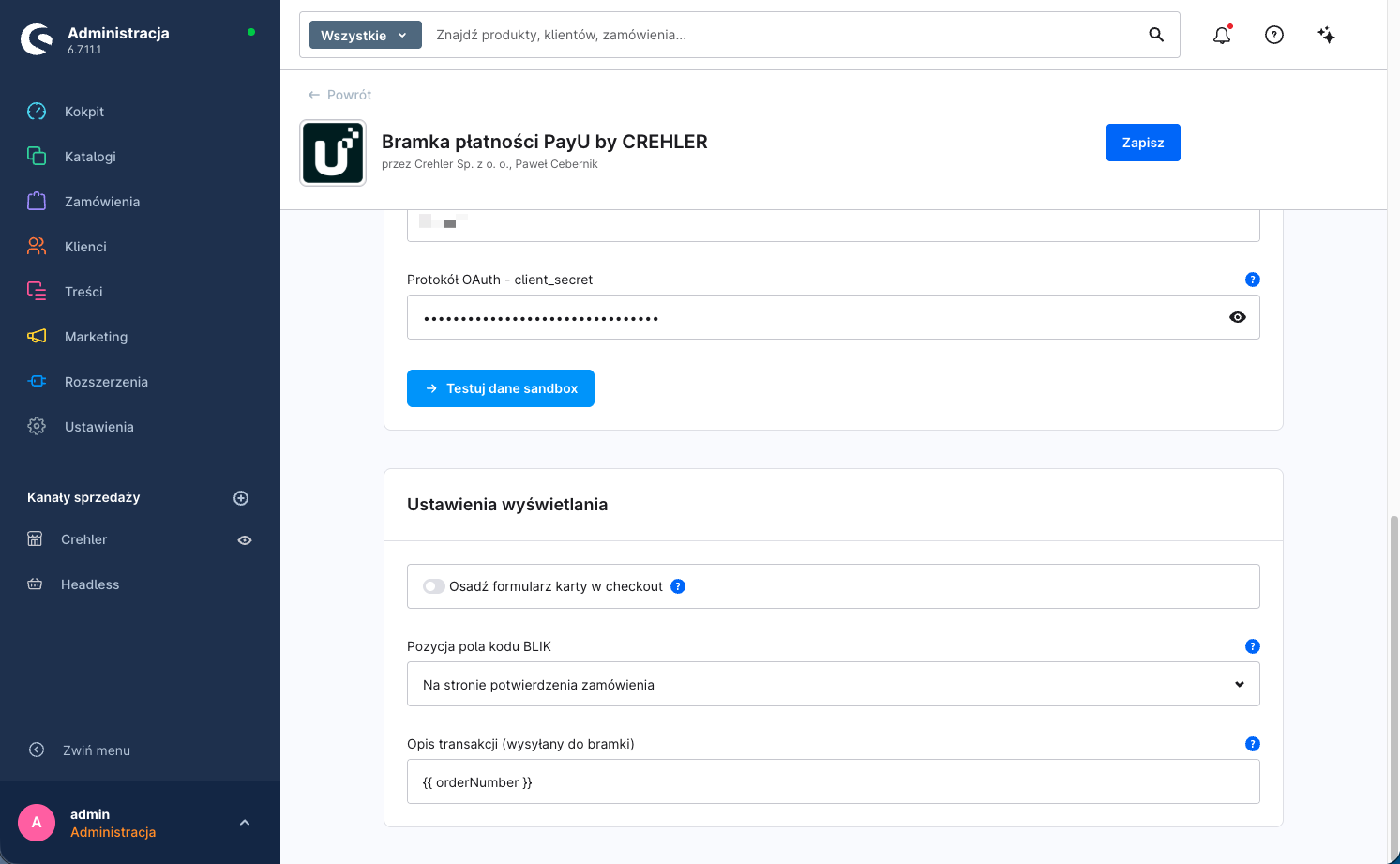The image size is (1400, 864).
Task: Show help for OAuth client_secret field
Action: 1253,280
